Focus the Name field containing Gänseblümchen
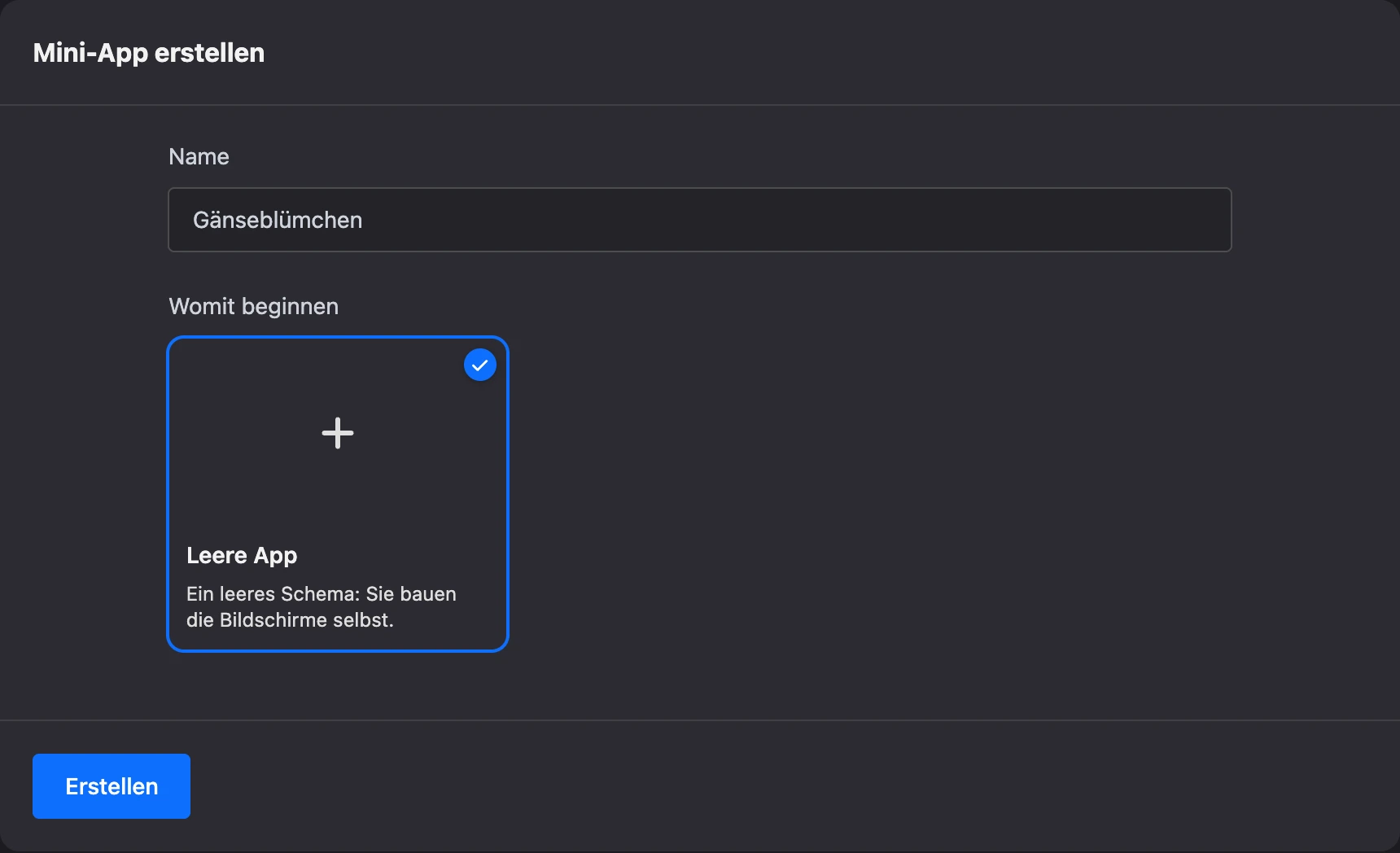This screenshot has height=853, width=1400. coord(700,220)
